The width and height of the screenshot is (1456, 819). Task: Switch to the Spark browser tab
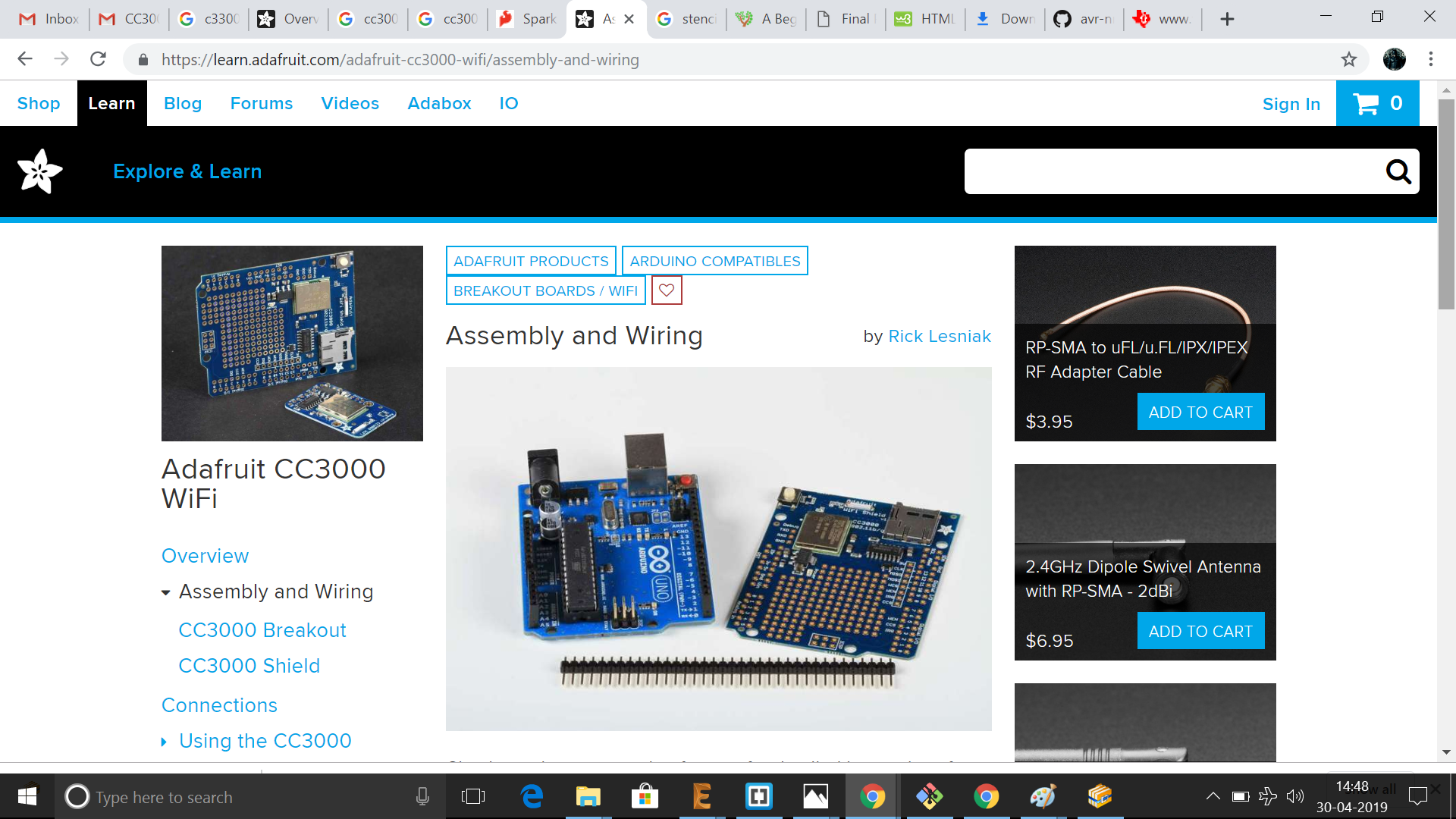point(529,19)
